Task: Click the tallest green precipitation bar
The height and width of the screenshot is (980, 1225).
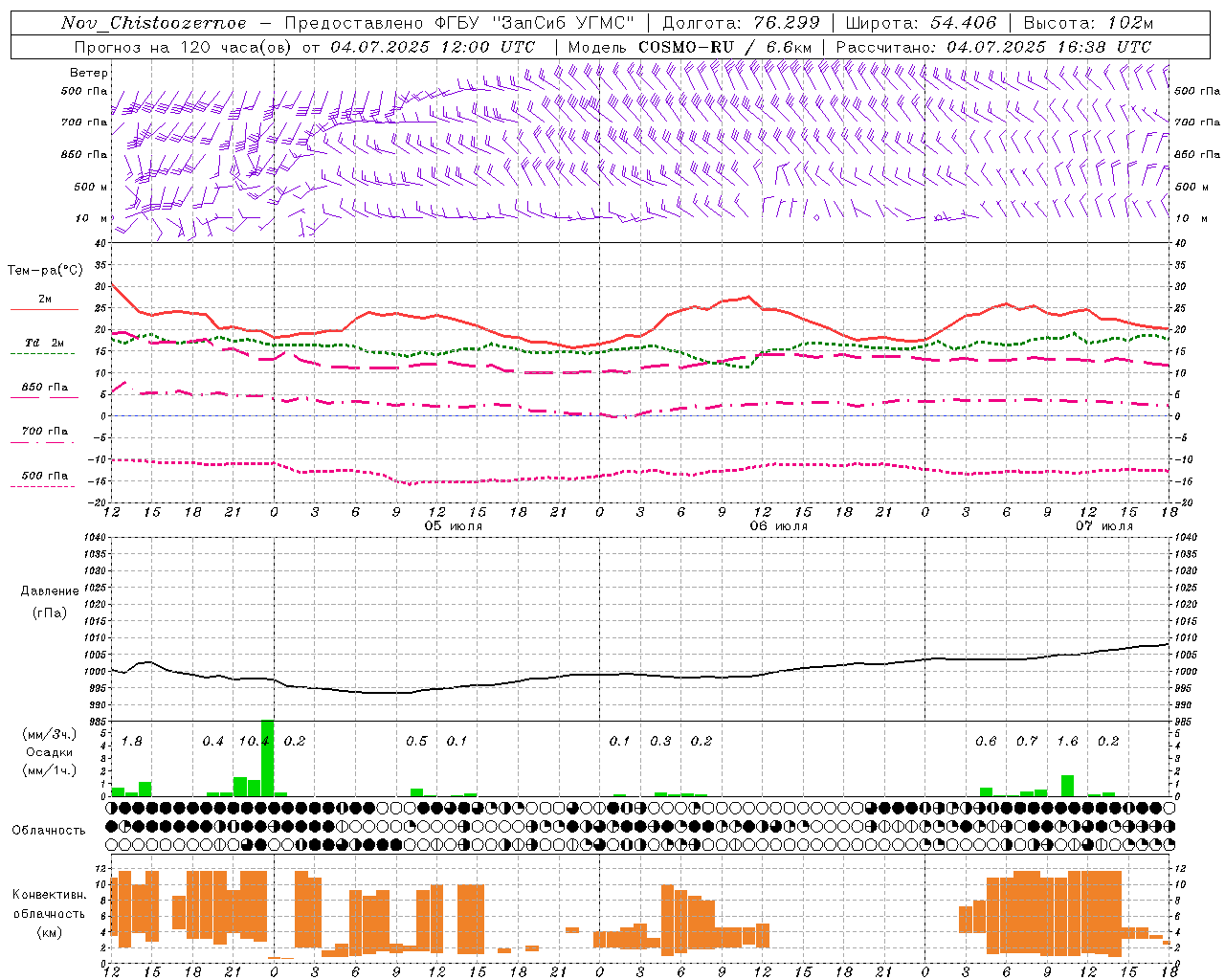Action: coord(267,758)
